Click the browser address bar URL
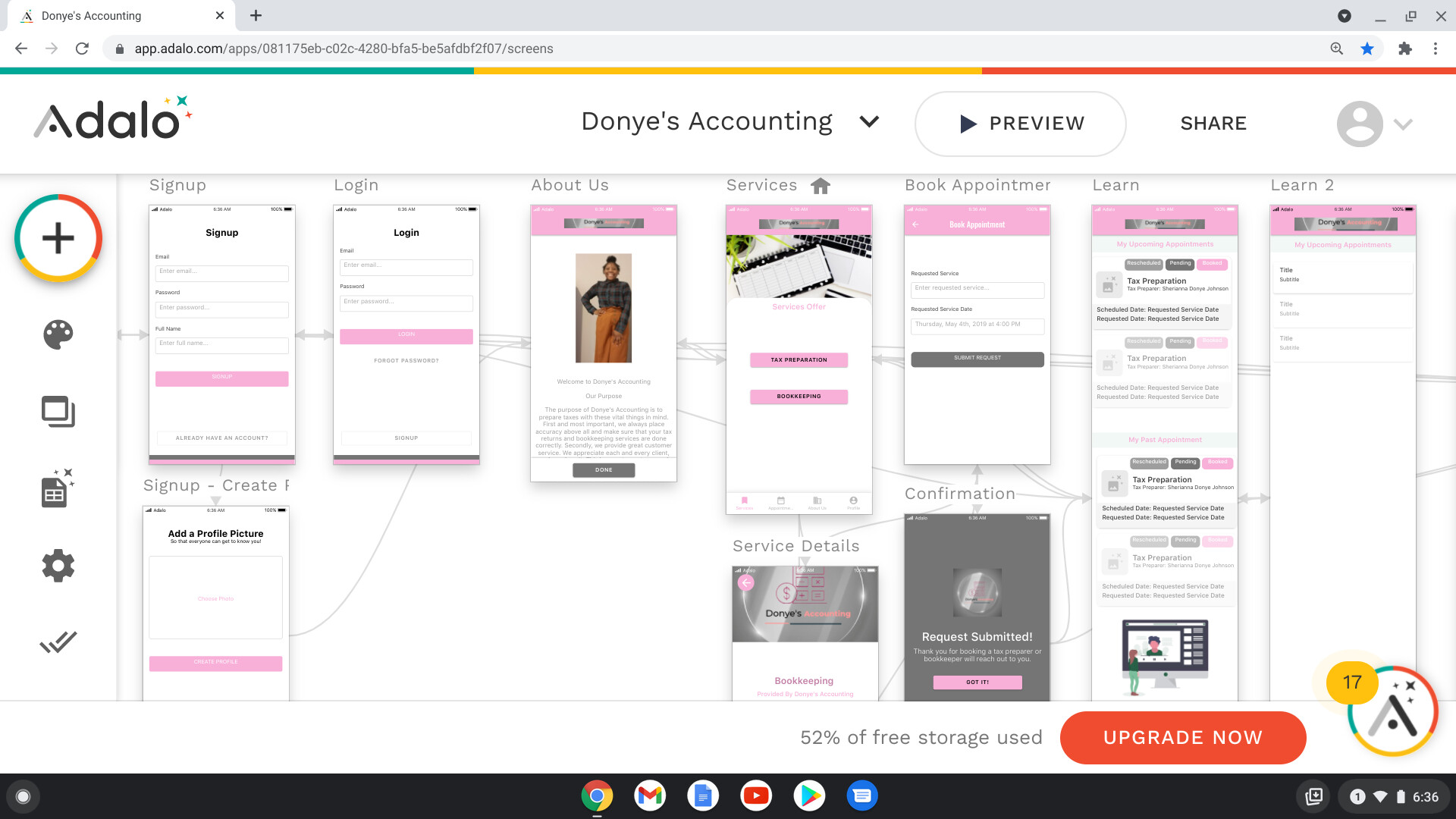Viewport: 1456px width, 819px height. (x=344, y=49)
